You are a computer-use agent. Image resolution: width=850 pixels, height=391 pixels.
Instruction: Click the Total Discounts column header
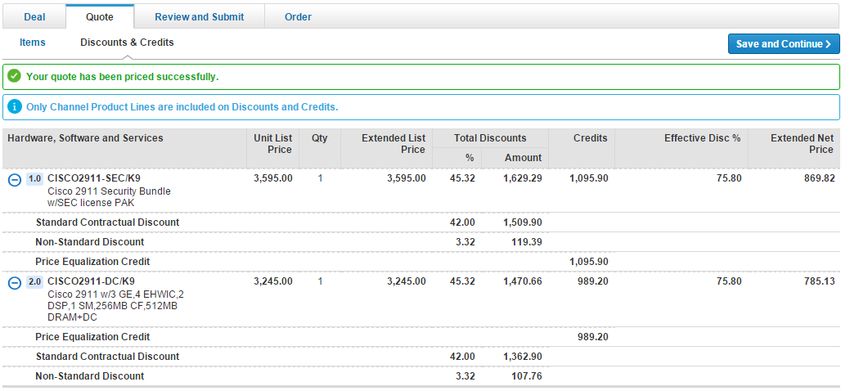(490, 138)
